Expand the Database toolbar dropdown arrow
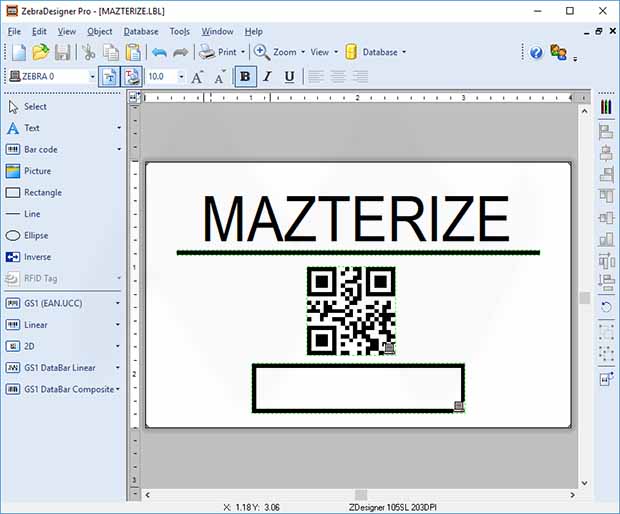This screenshot has height=514, width=620. [404, 52]
